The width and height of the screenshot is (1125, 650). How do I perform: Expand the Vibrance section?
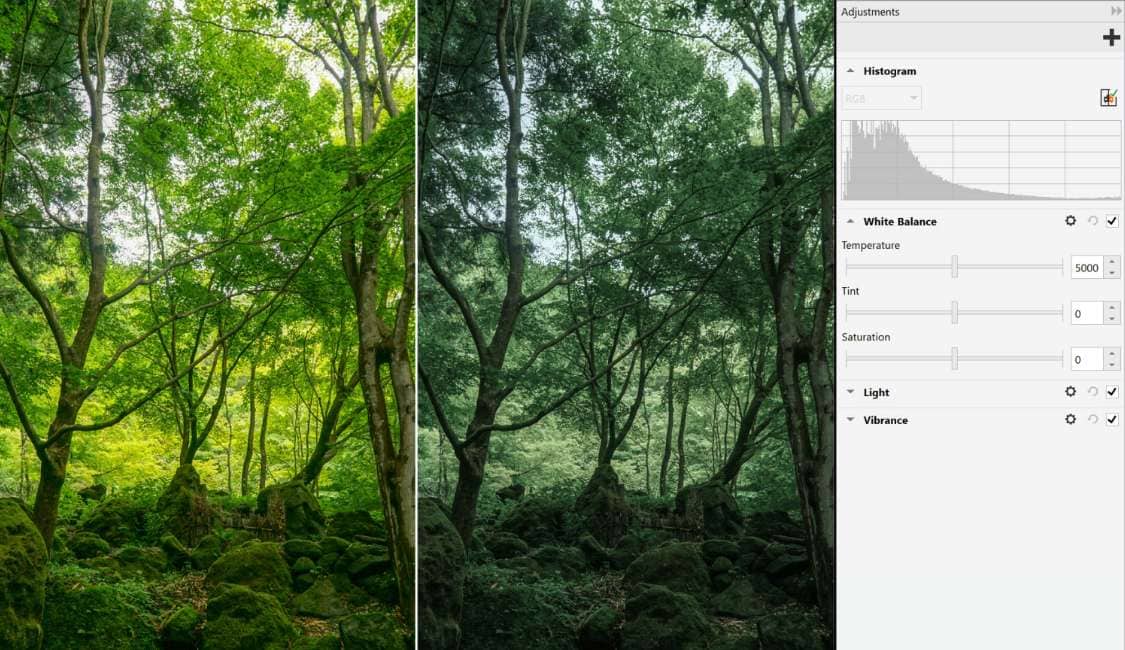click(850, 420)
